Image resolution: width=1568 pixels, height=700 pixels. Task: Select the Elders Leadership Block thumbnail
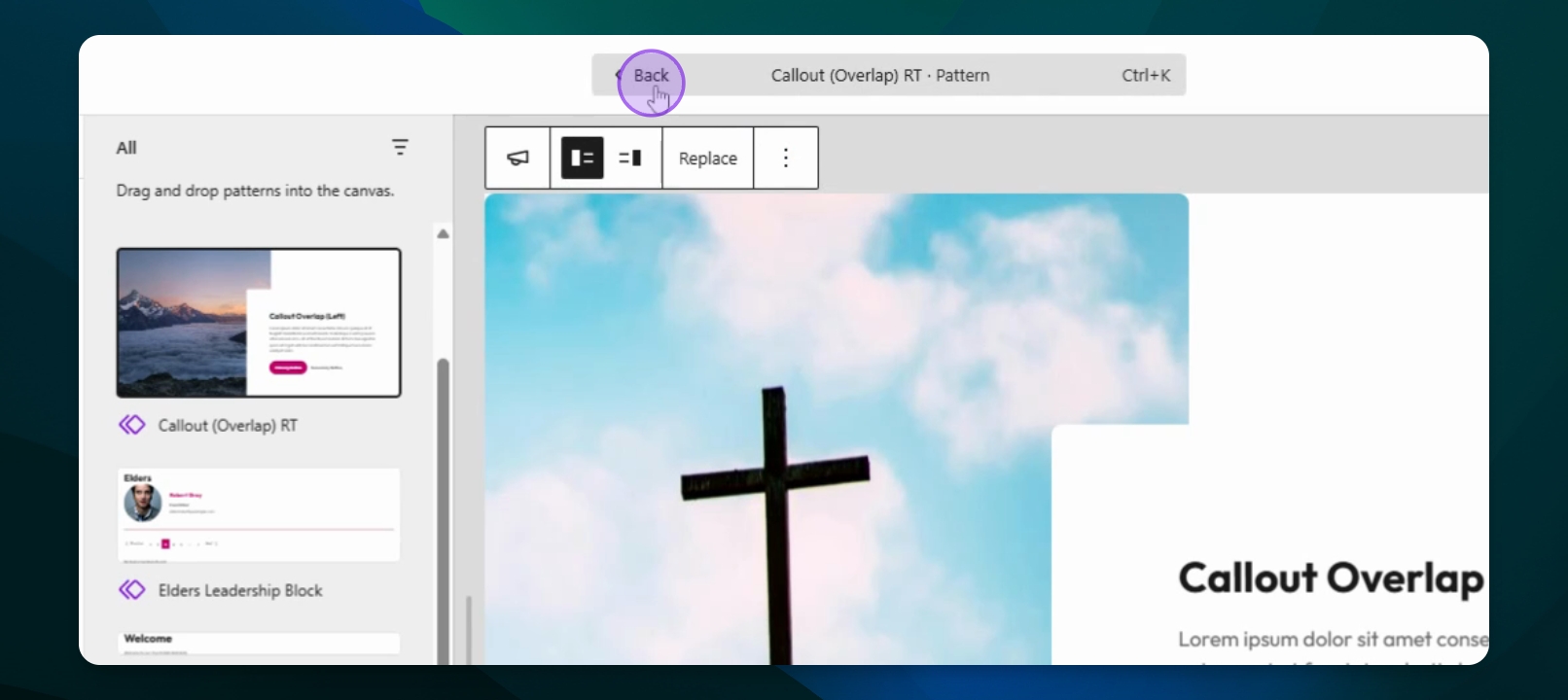coord(259,514)
